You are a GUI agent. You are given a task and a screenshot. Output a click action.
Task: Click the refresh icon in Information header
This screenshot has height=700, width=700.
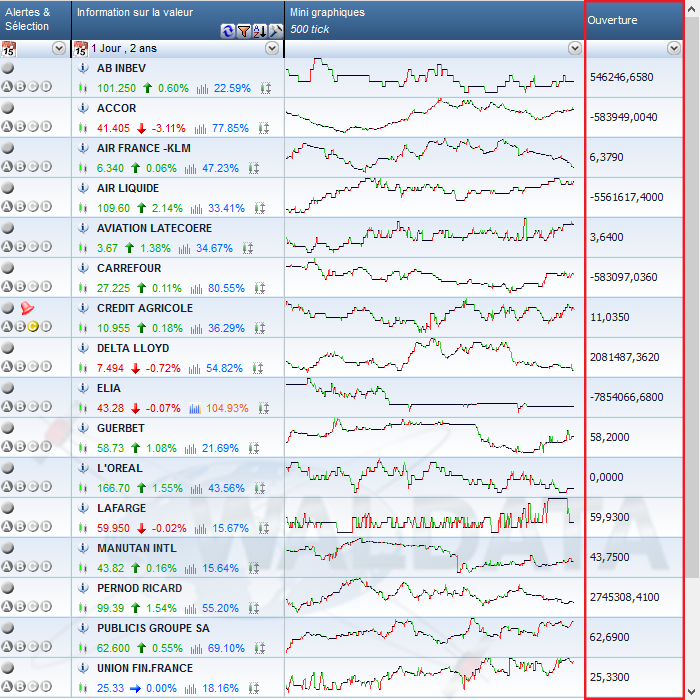pos(228,31)
